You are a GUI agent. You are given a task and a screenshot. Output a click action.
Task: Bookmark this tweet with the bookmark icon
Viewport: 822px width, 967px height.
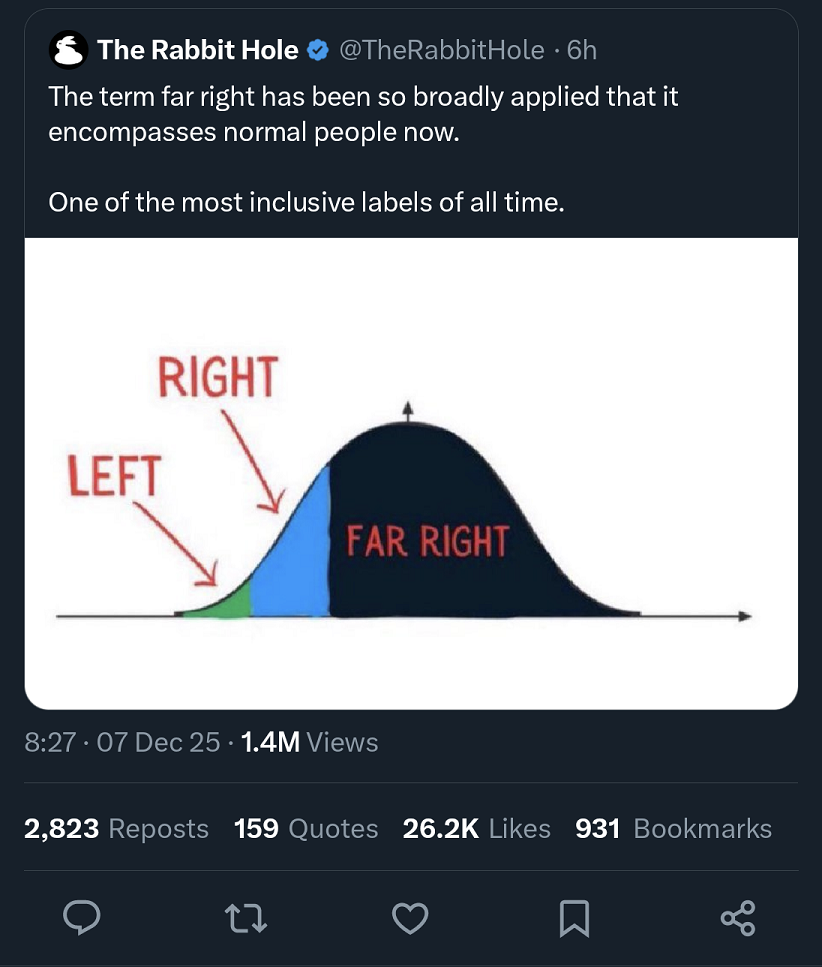pyautogui.click(x=575, y=918)
